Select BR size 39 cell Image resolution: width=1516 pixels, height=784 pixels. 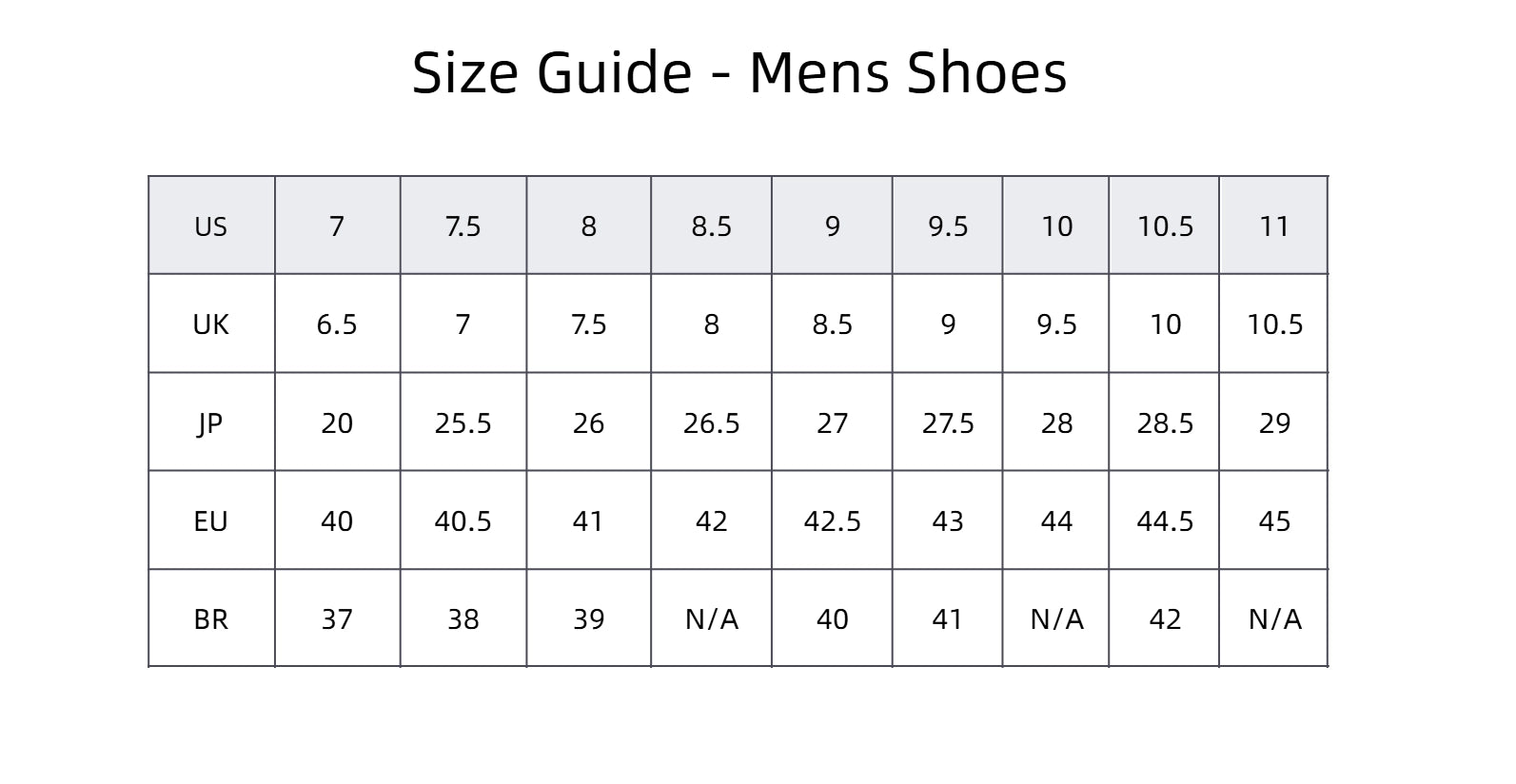tap(588, 619)
